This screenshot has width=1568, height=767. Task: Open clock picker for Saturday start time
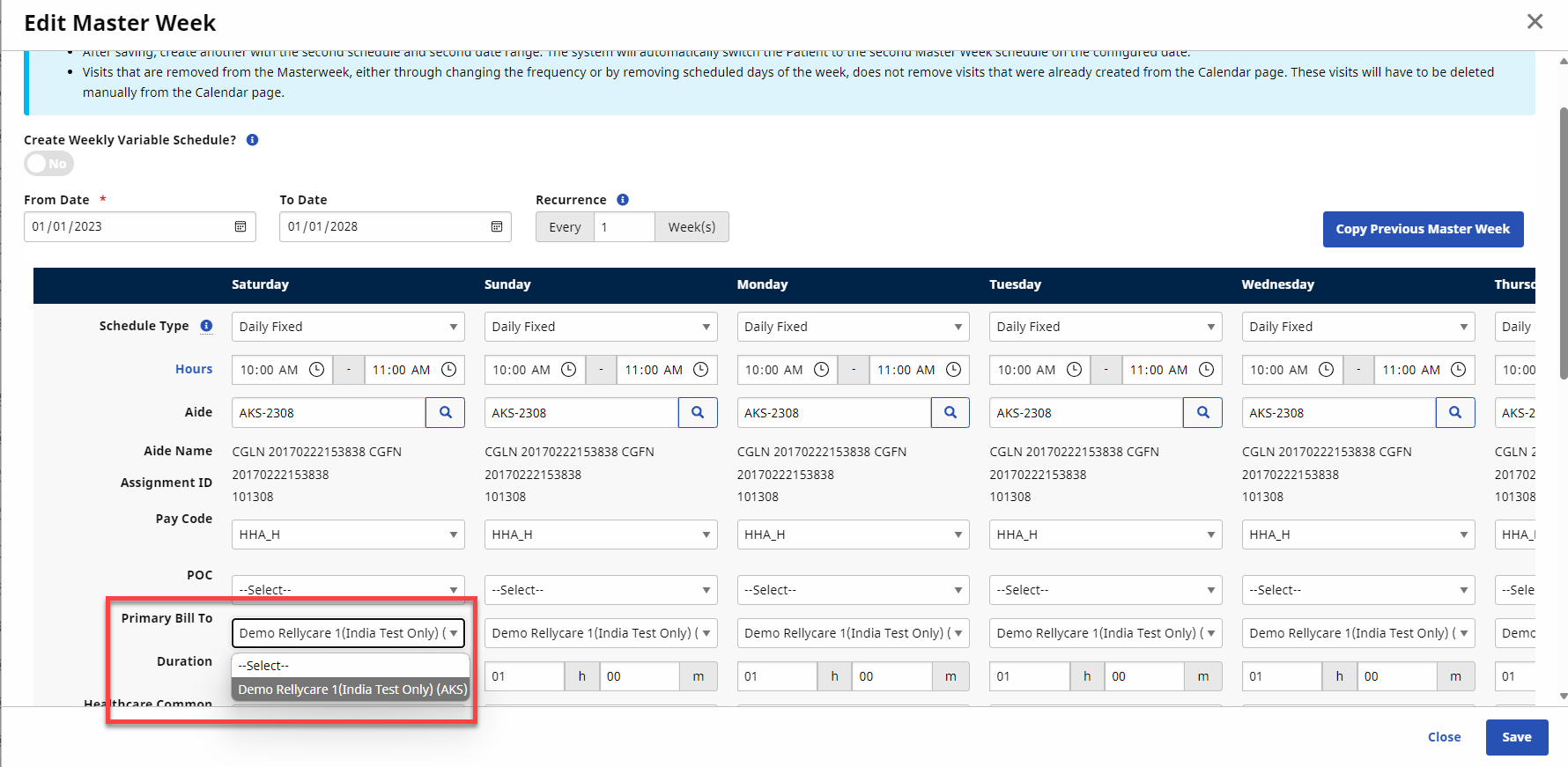coord(317,370)
